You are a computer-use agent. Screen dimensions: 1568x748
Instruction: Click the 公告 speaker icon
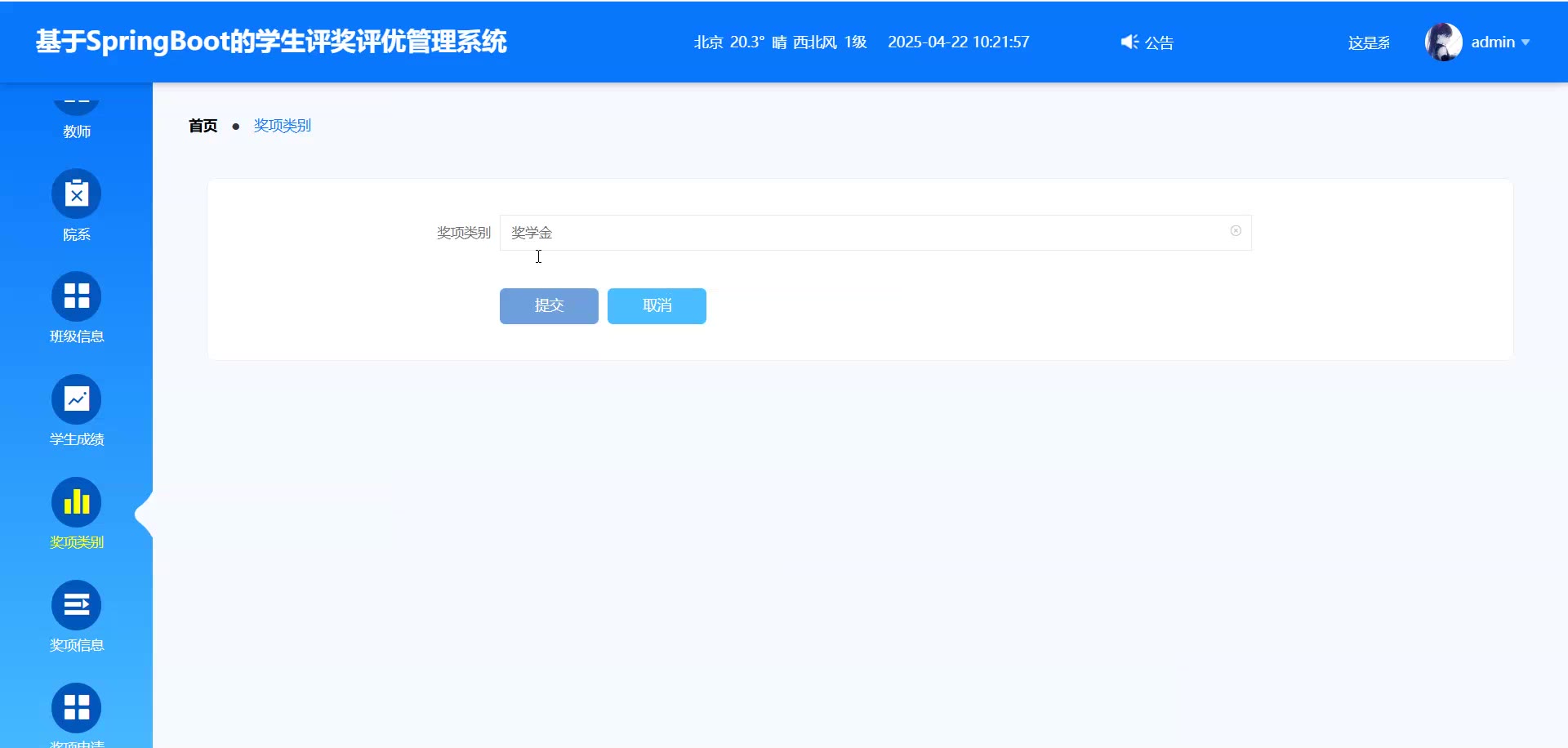pos(1129,42)
